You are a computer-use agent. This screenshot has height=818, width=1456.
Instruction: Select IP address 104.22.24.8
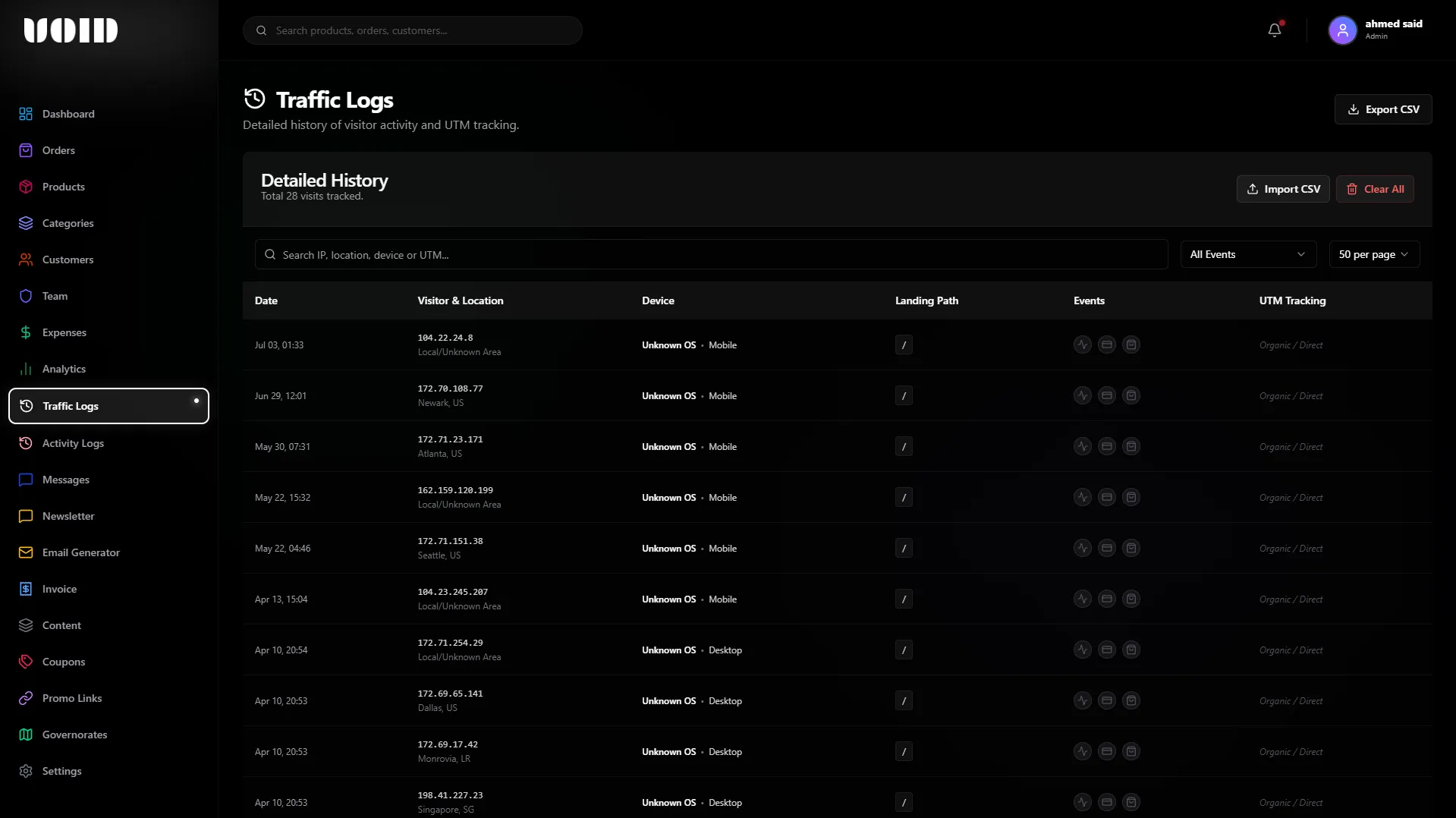(x=445, y=338)
